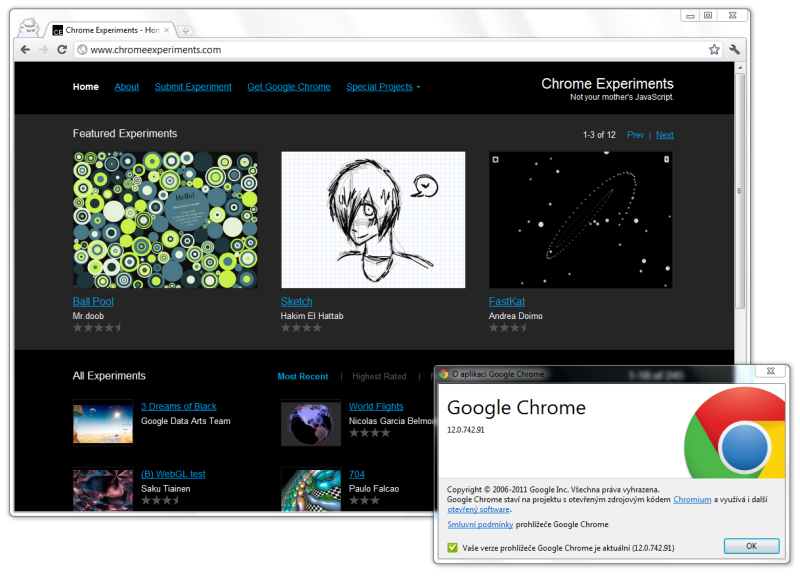Image resolution: width=800 pixels, height=577 pixels.
Task: Click the Chrome logo in the dialog
Action: (736, 433)
